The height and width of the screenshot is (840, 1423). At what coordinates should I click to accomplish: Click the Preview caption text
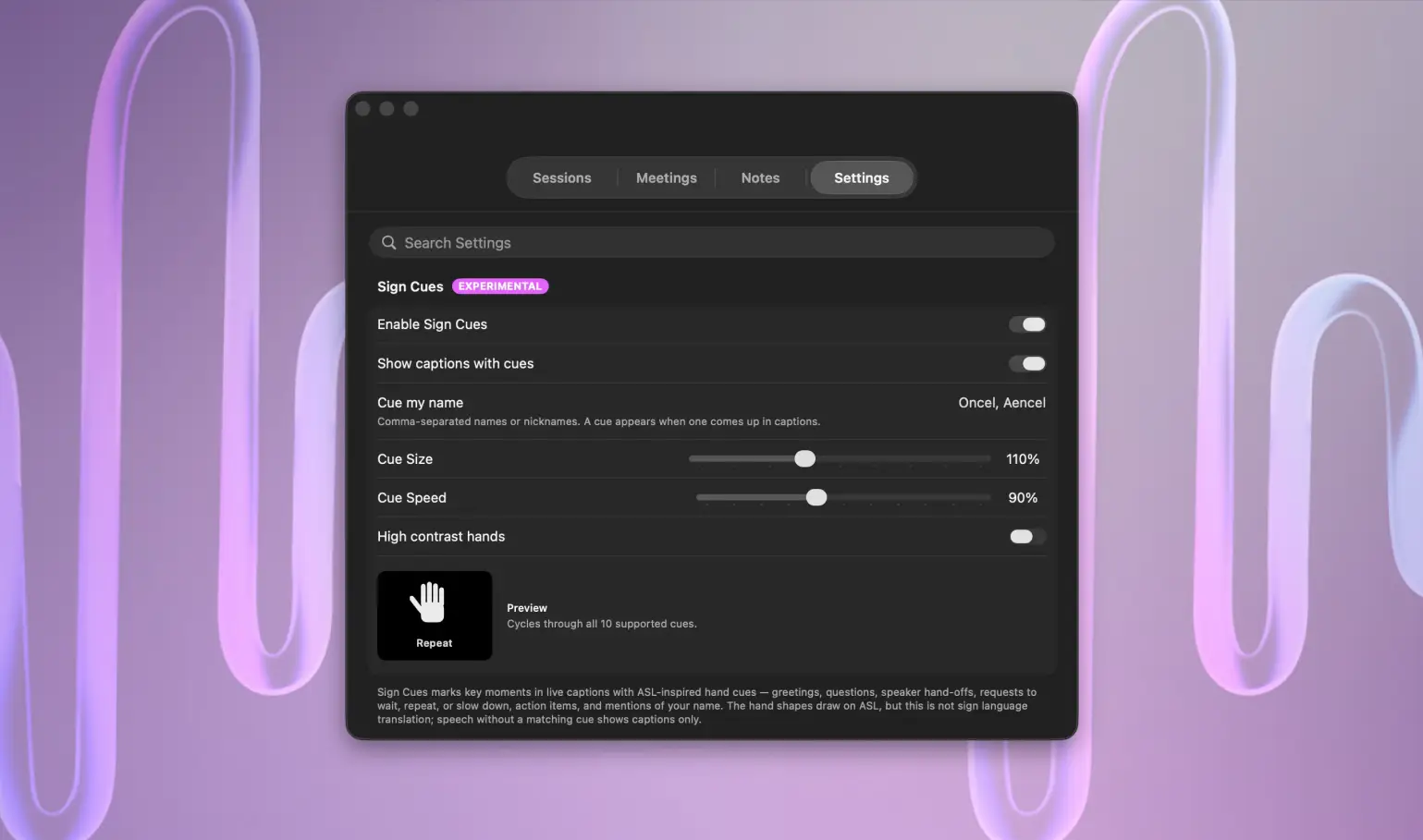tap(527, 608)
